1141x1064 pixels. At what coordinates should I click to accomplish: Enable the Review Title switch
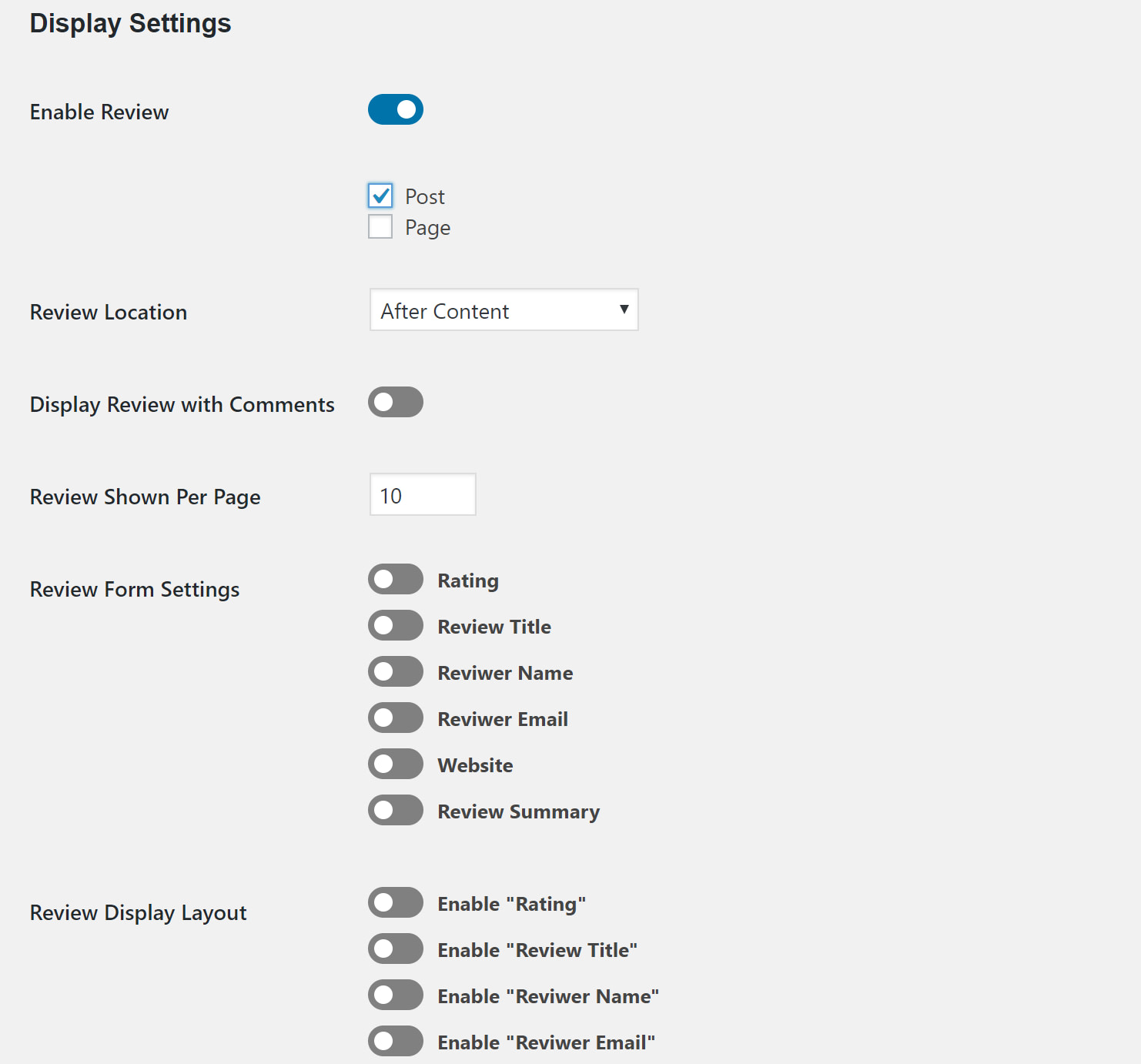(395, 625)
